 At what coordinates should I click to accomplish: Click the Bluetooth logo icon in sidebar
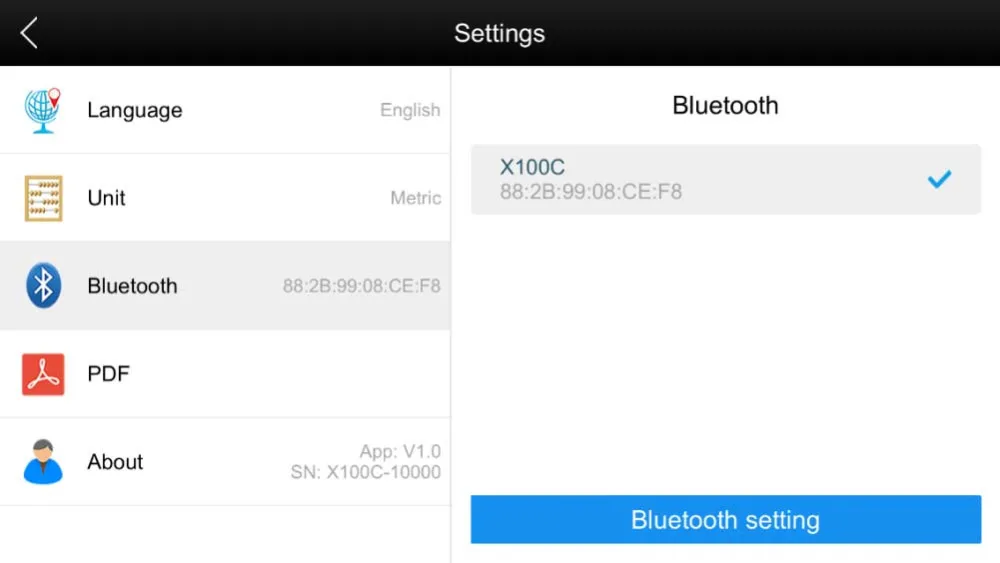click(43, 286)
